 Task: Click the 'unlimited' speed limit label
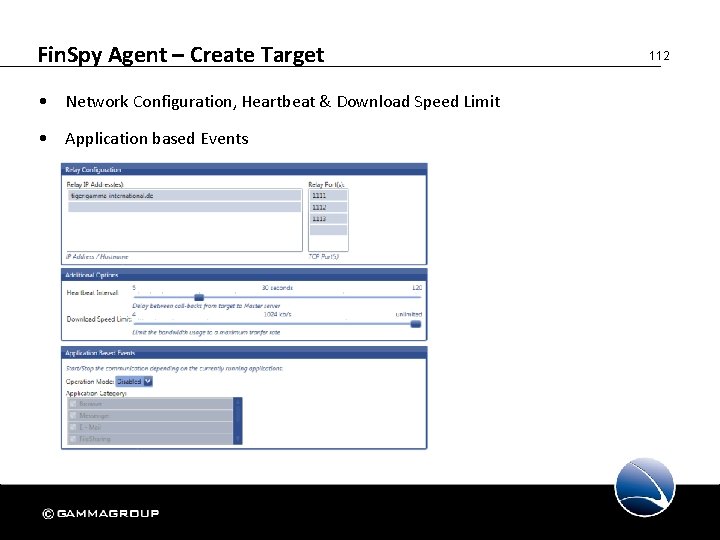click(x=408, y=314)
